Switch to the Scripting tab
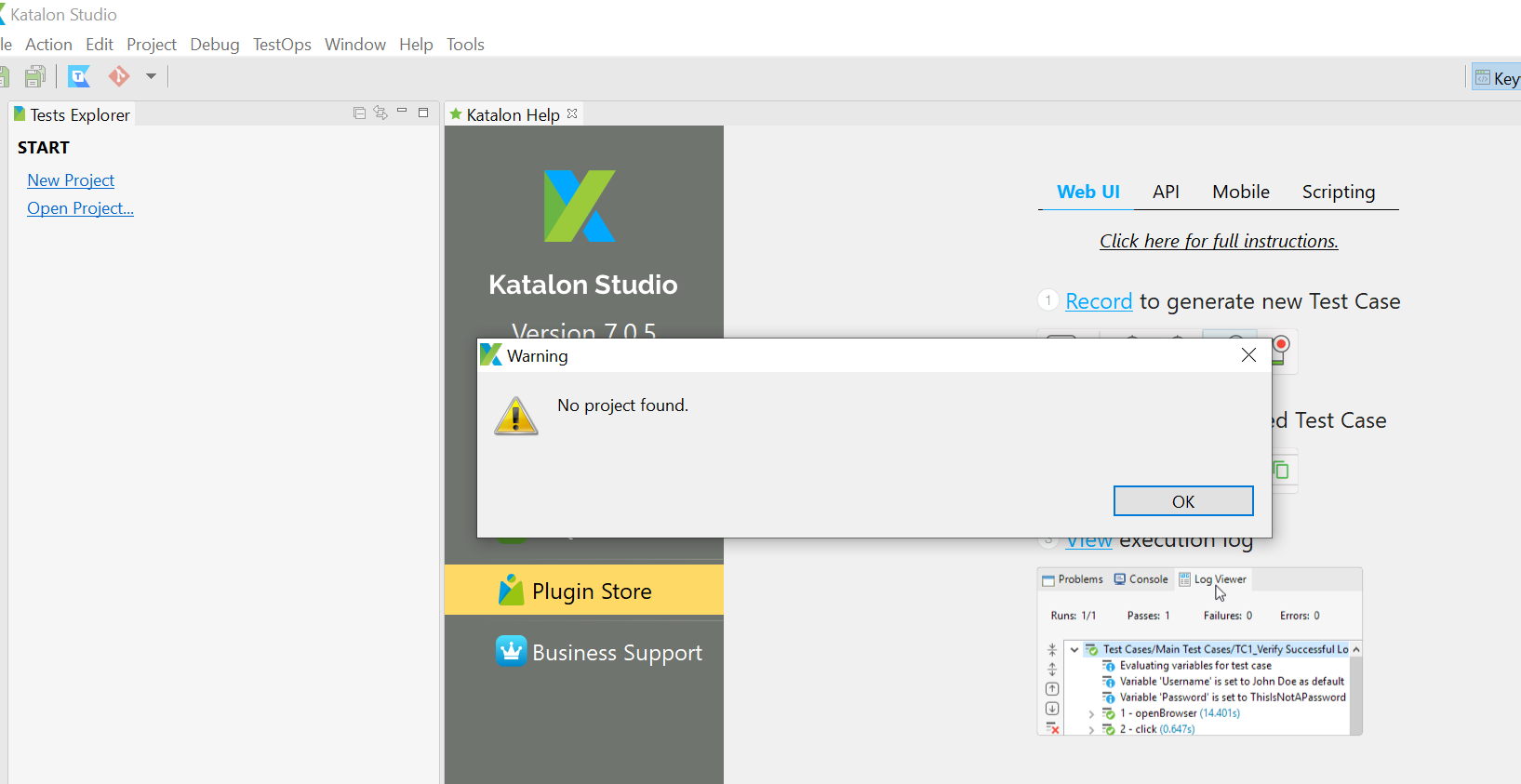1521x784 pixels. point(1339,192)
